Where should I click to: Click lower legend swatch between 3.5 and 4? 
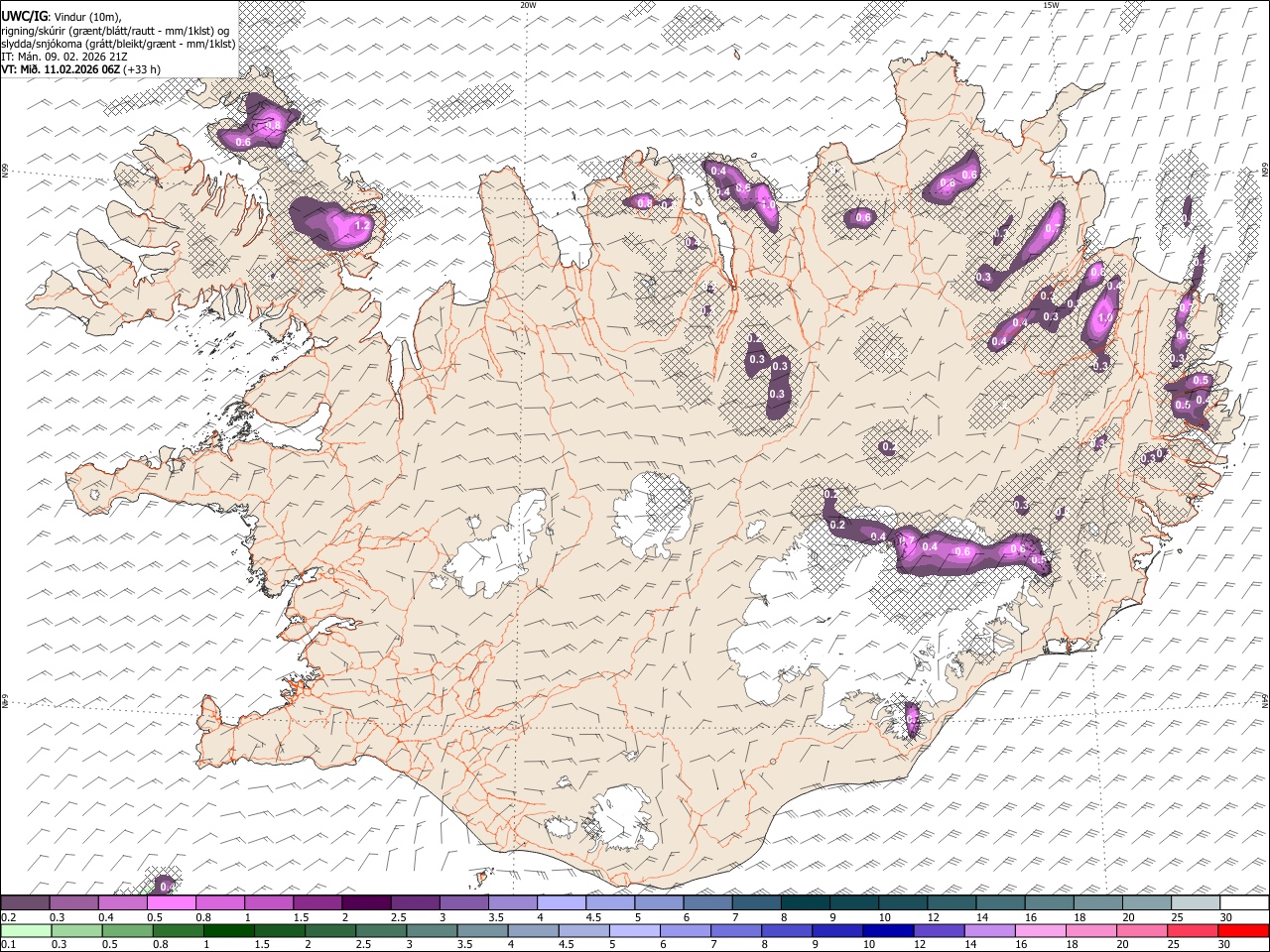coord(482,931)
